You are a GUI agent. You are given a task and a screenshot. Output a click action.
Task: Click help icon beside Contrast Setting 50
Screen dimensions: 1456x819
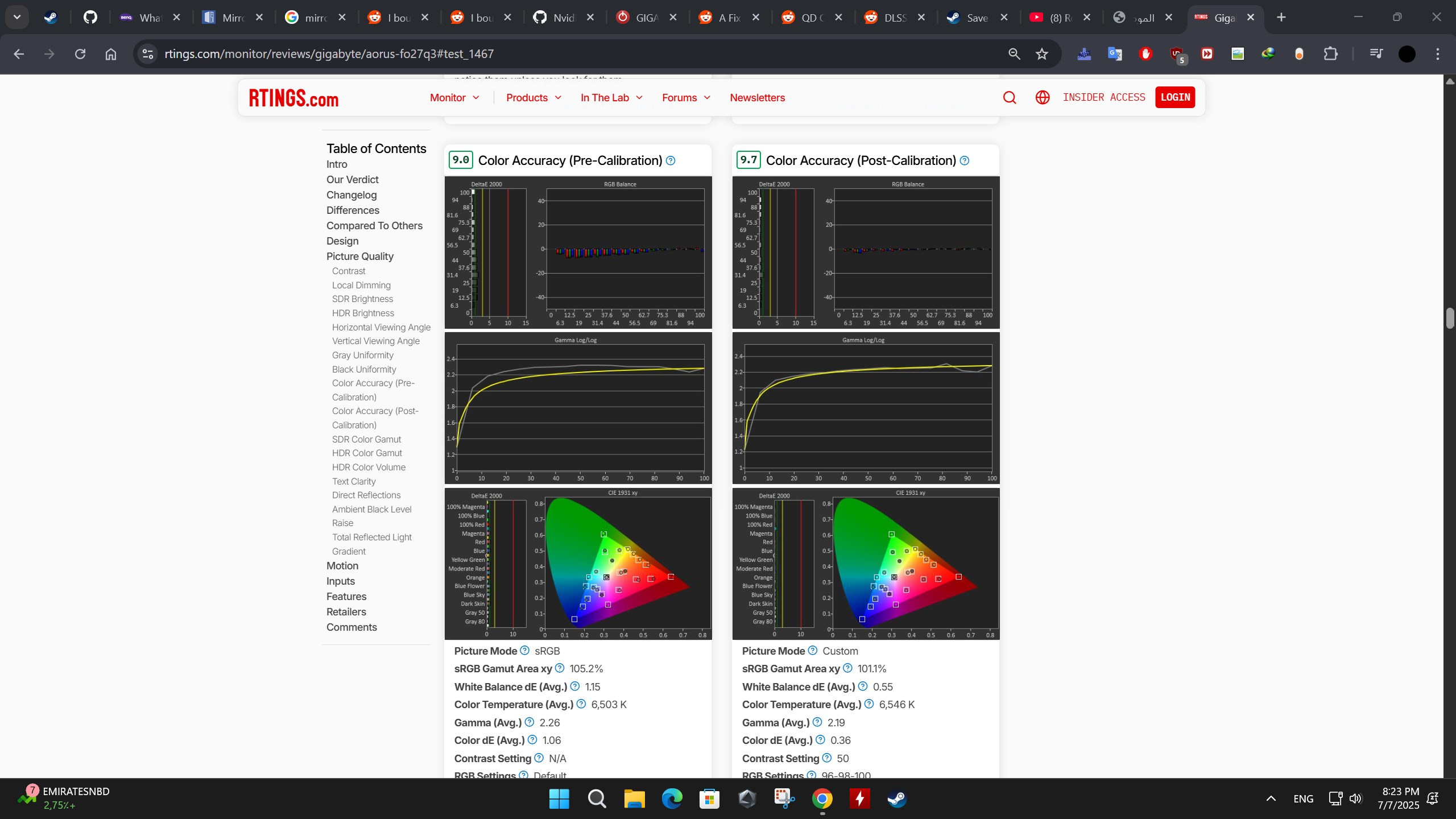[x=827, y=758]
